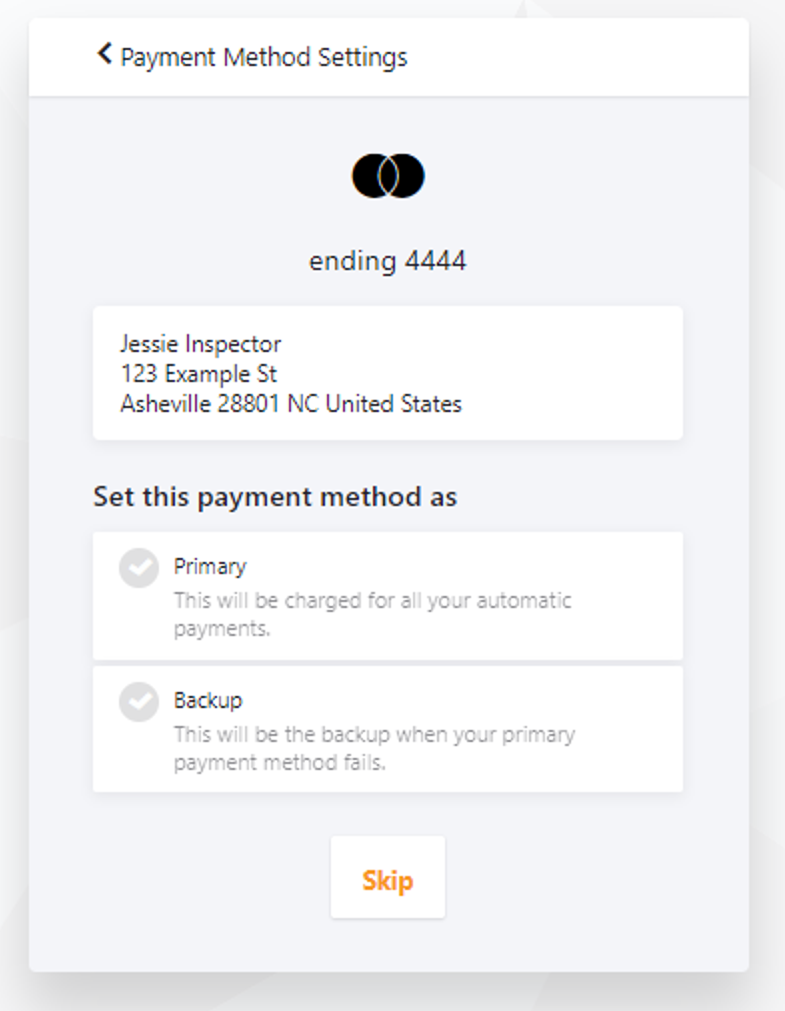Toggle the Primary checkmark circle
This screenshot has width=785, height=1011.
139,568
